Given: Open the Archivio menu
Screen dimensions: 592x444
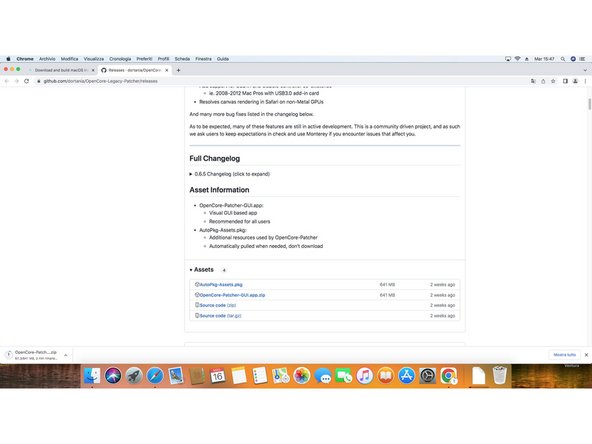Looking at the screenshot, I should [x=47, y=59].
